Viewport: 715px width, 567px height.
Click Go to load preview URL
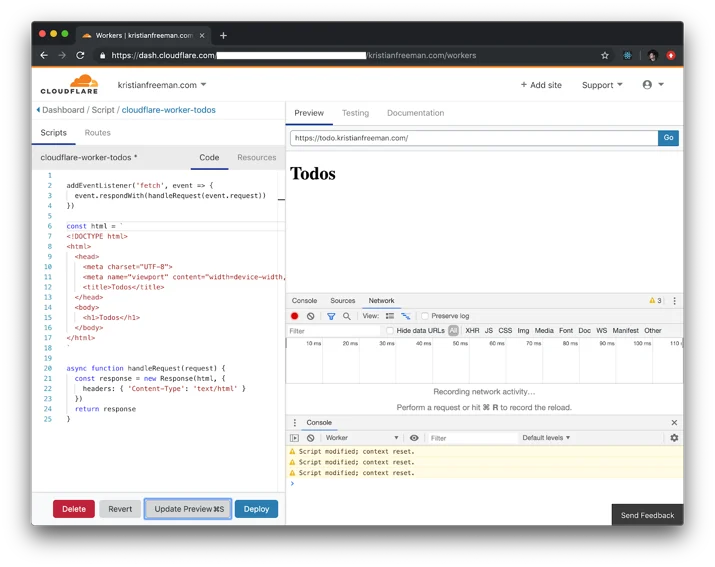[668, 138]
